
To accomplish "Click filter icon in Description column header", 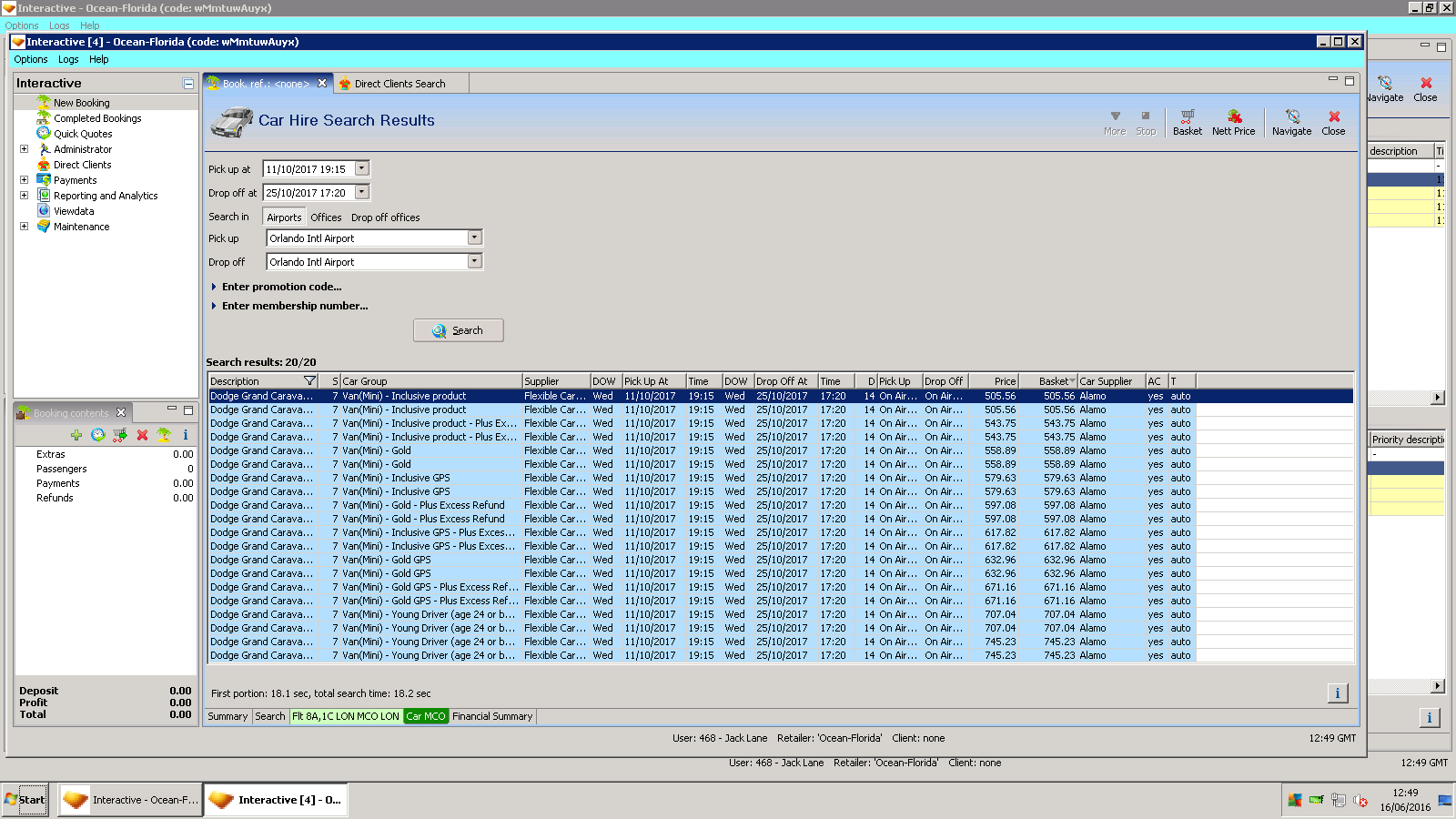I will [x=309, y=381].
